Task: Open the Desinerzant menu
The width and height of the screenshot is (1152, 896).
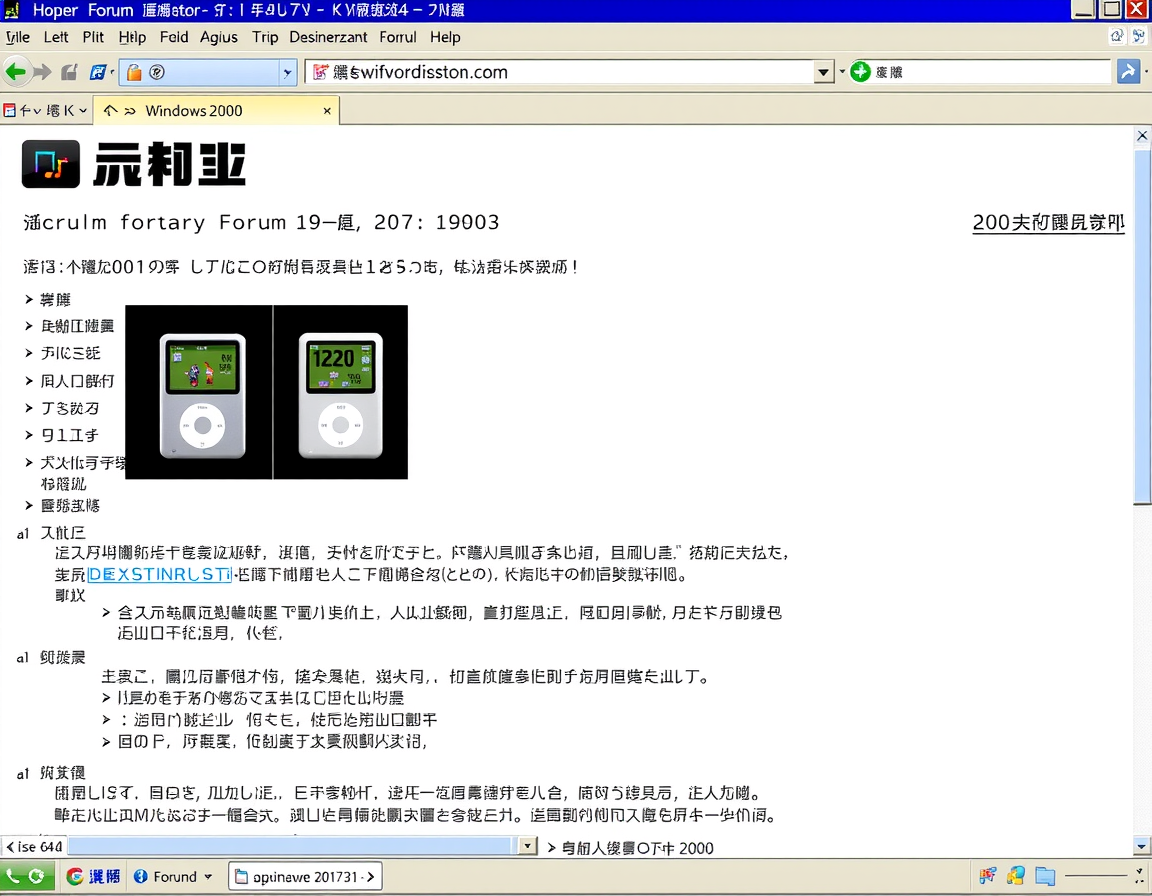Action: pos(328,37)
